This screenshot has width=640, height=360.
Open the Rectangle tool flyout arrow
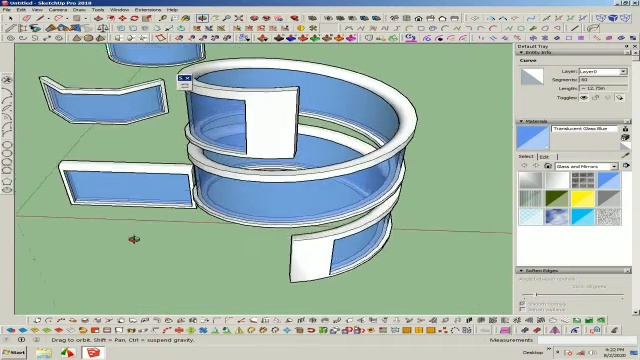pyautogui.click(x=85, y=19)
